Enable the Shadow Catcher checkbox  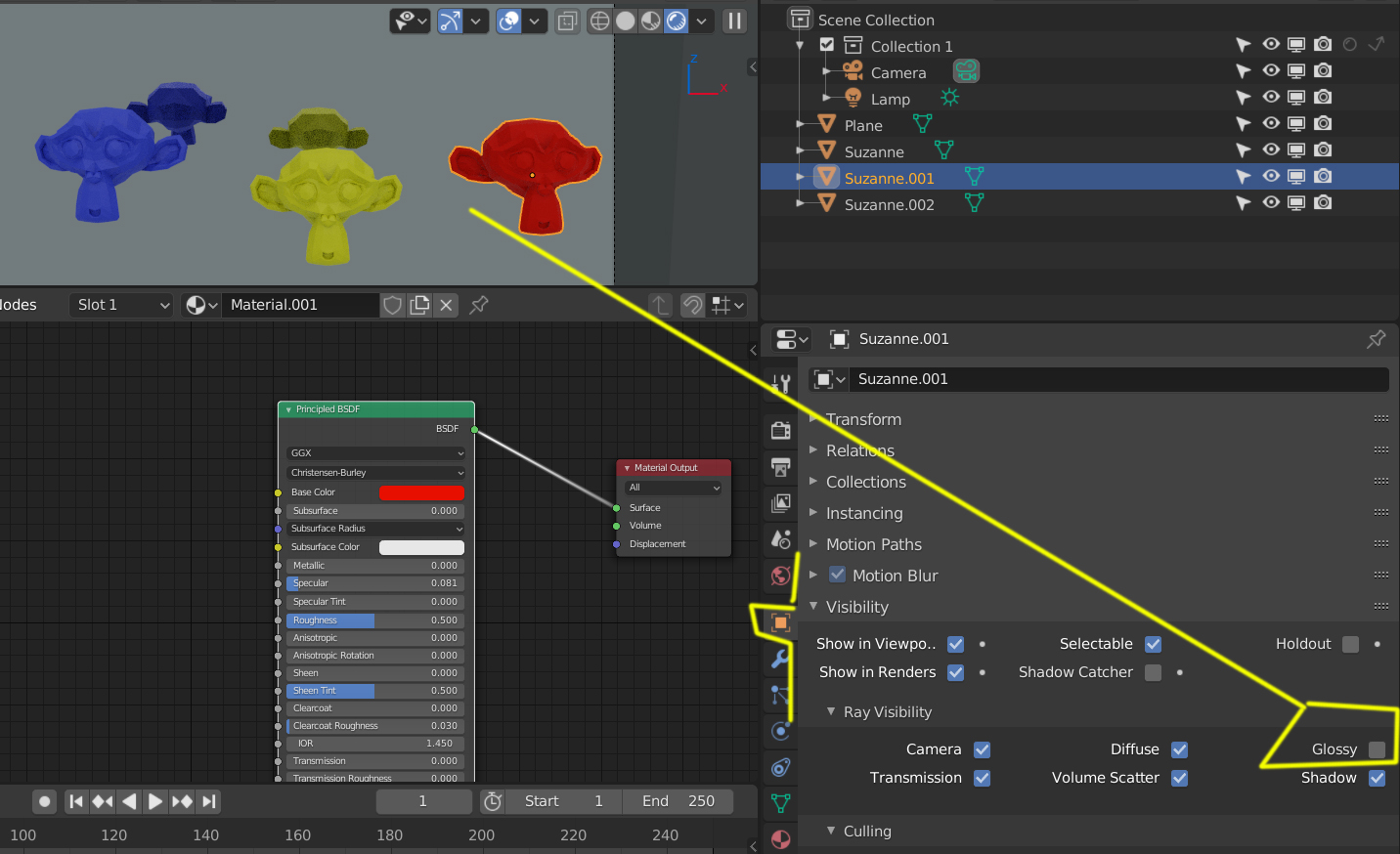[1154, 672]
